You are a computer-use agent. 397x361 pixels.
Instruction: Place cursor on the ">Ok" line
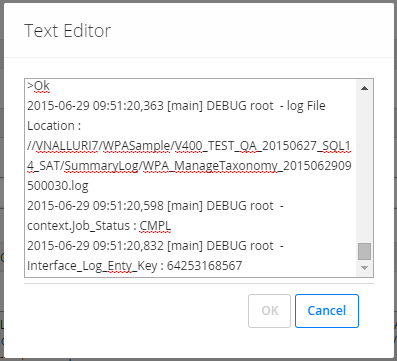point(38,86)
